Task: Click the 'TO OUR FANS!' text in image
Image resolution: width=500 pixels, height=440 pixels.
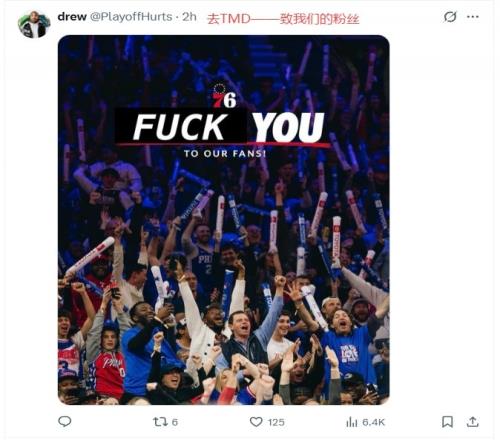Action: coord(225,154)
